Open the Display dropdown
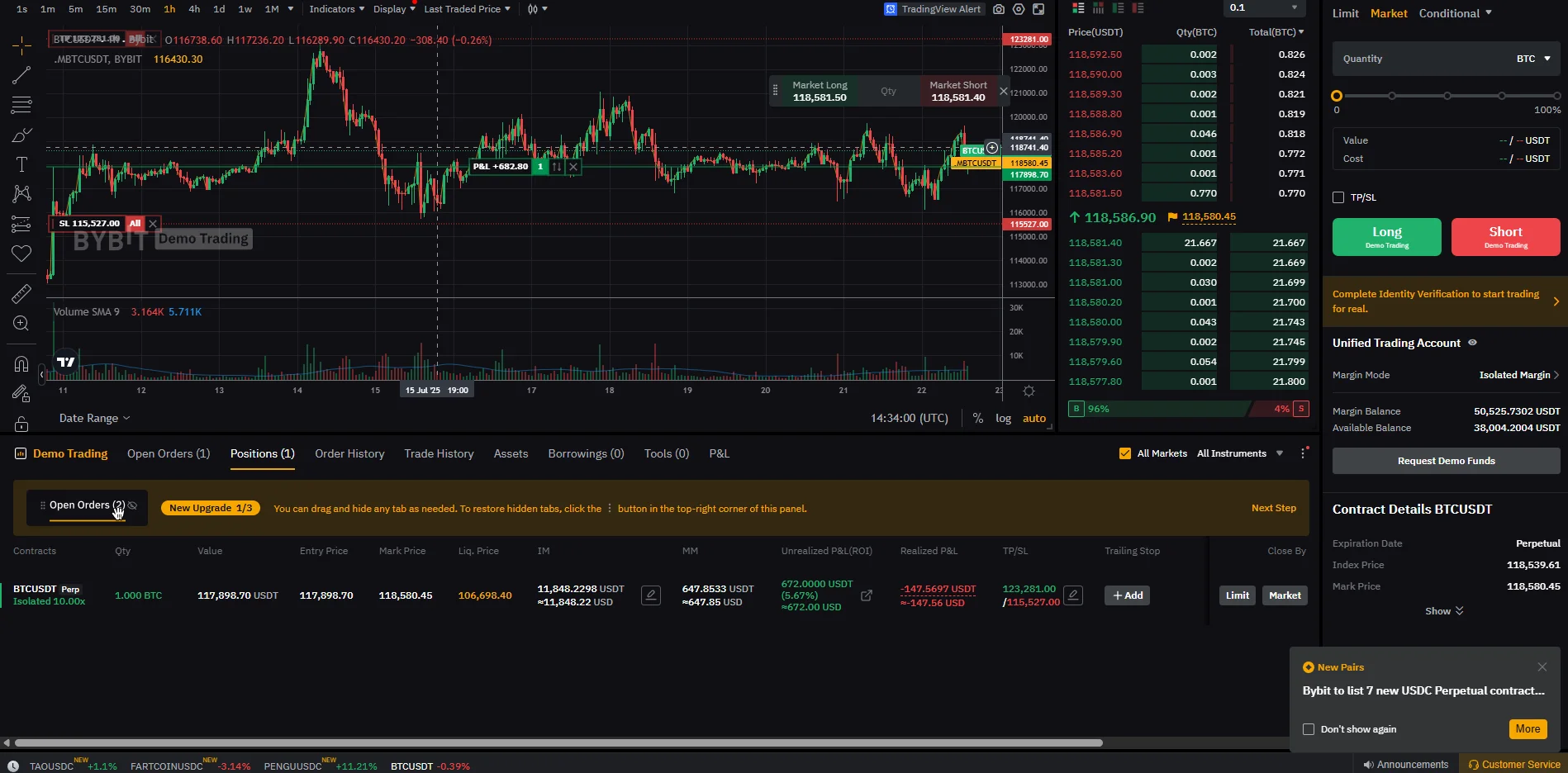This screenshot has width=1568, height=773. point(394,9)
